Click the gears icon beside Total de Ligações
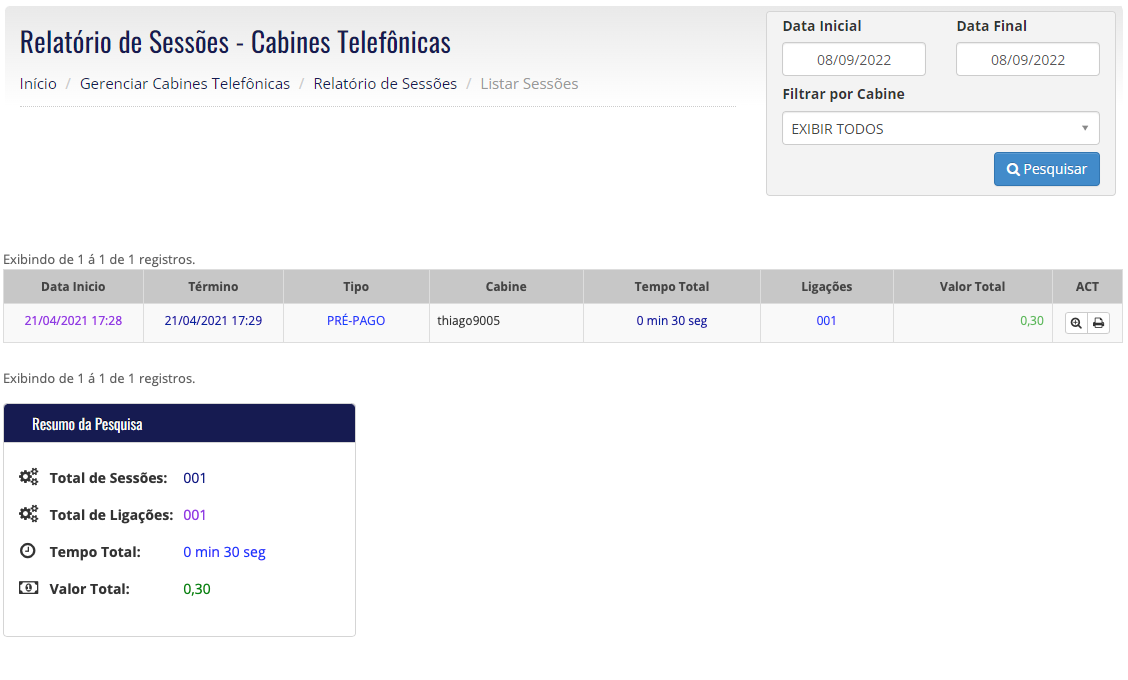Image resolution: width=1128 pixels, height=680 pixels. tap(29, 514)
